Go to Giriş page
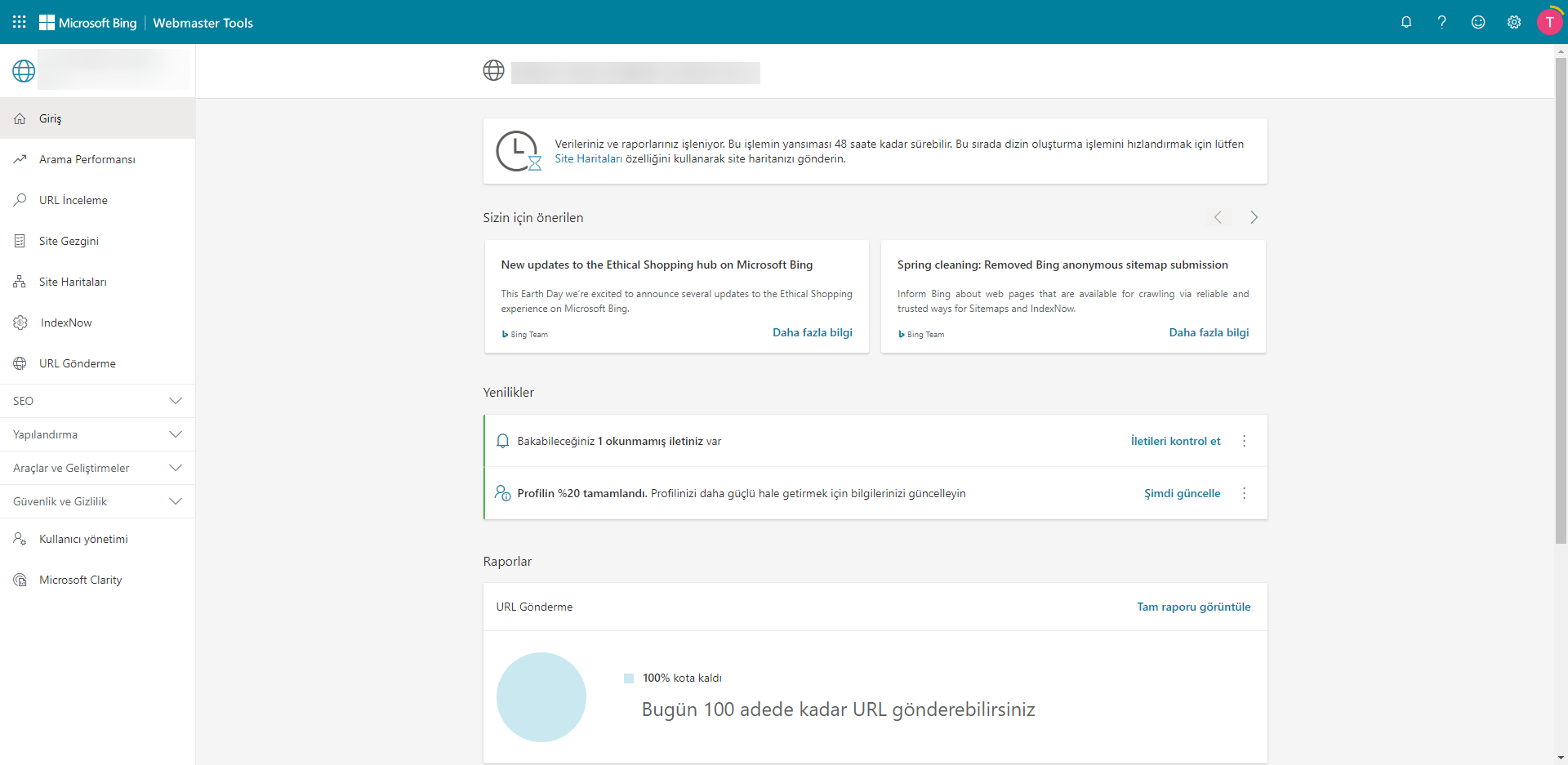This screenshot has width=1568, height=765. (x=97, y=118)
